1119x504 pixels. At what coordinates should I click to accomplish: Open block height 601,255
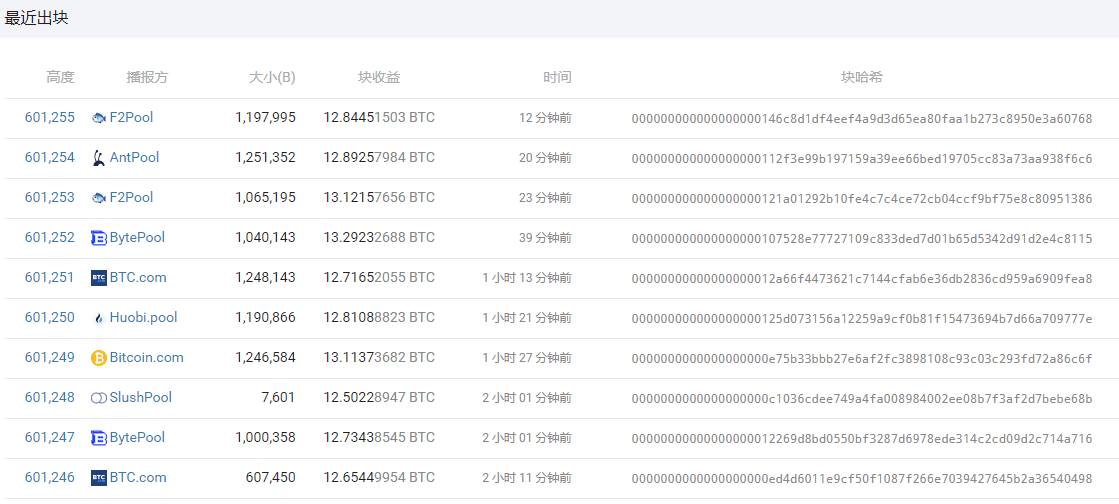[x=50, y=118]
